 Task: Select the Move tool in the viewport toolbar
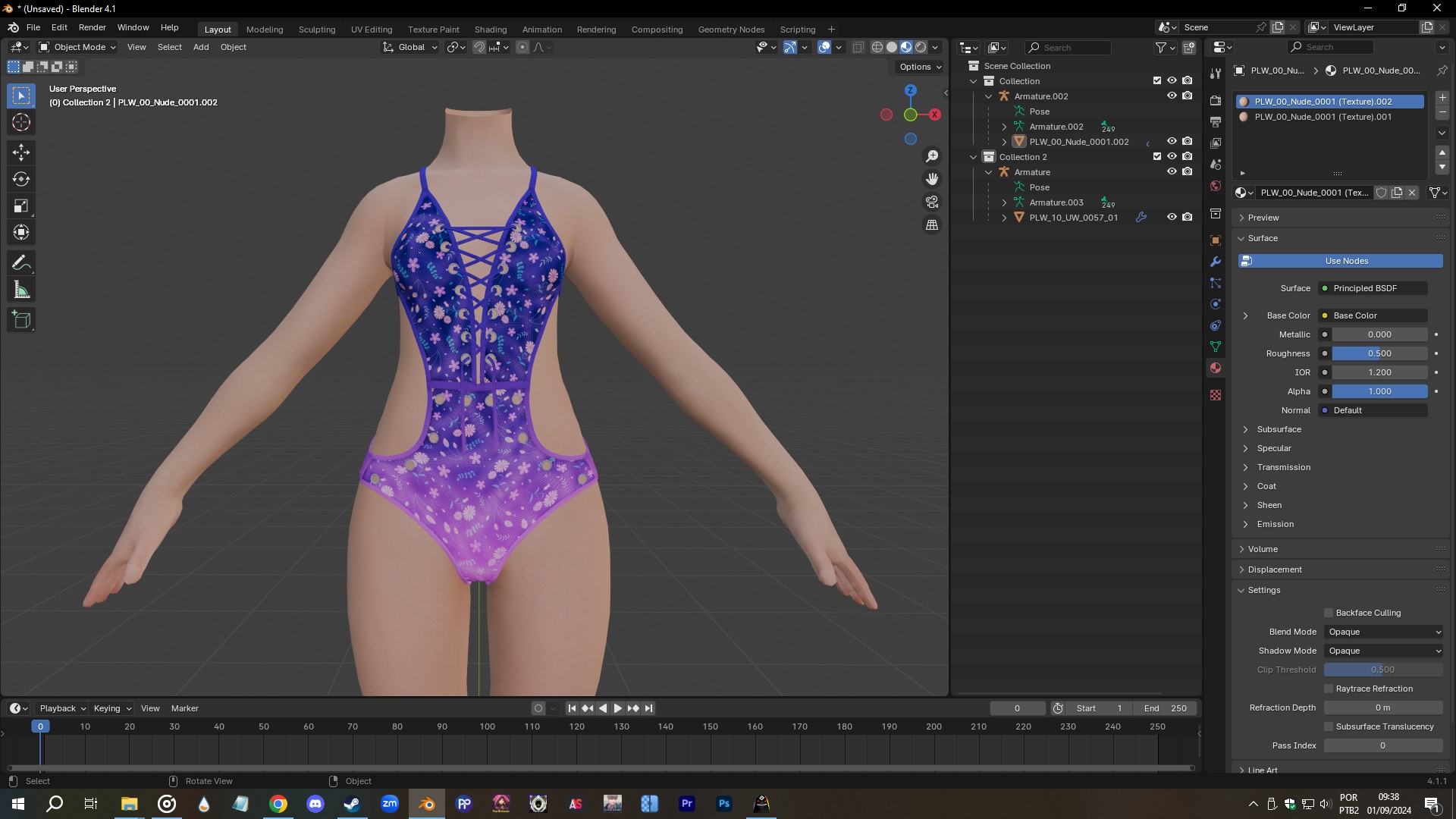pyautogui.click(x=20, y=152)
